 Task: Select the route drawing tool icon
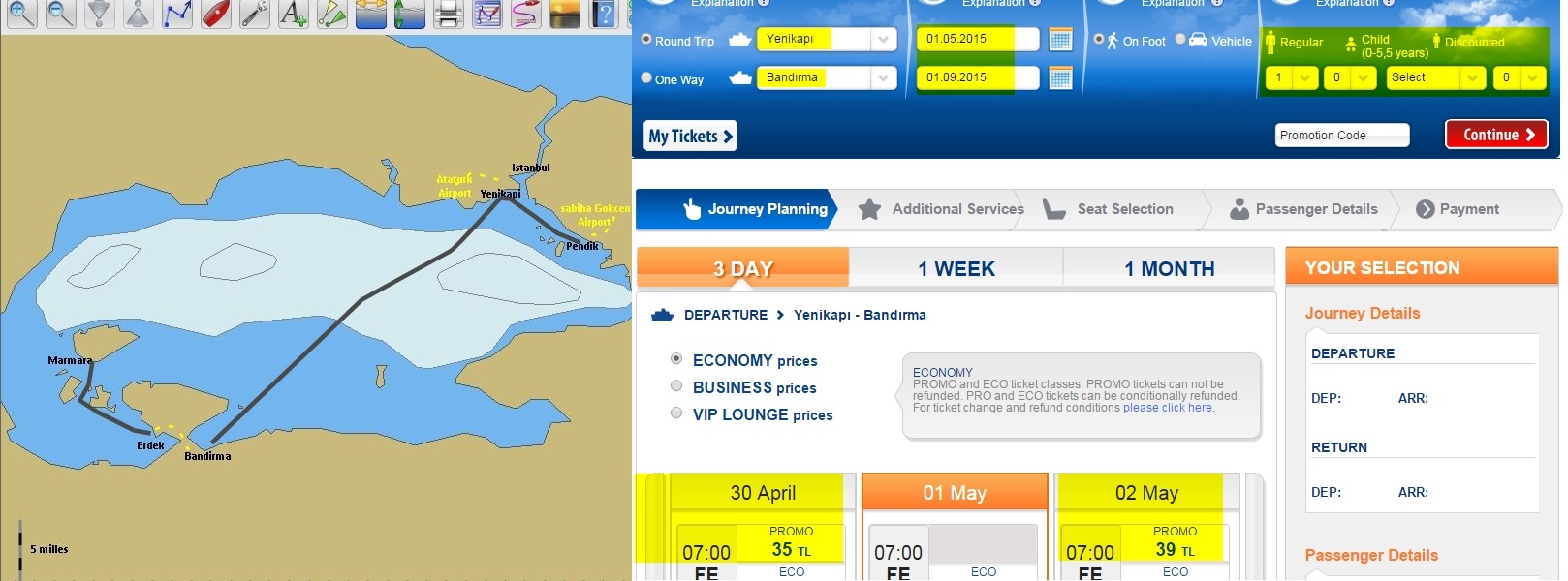[x=176, y=14]
